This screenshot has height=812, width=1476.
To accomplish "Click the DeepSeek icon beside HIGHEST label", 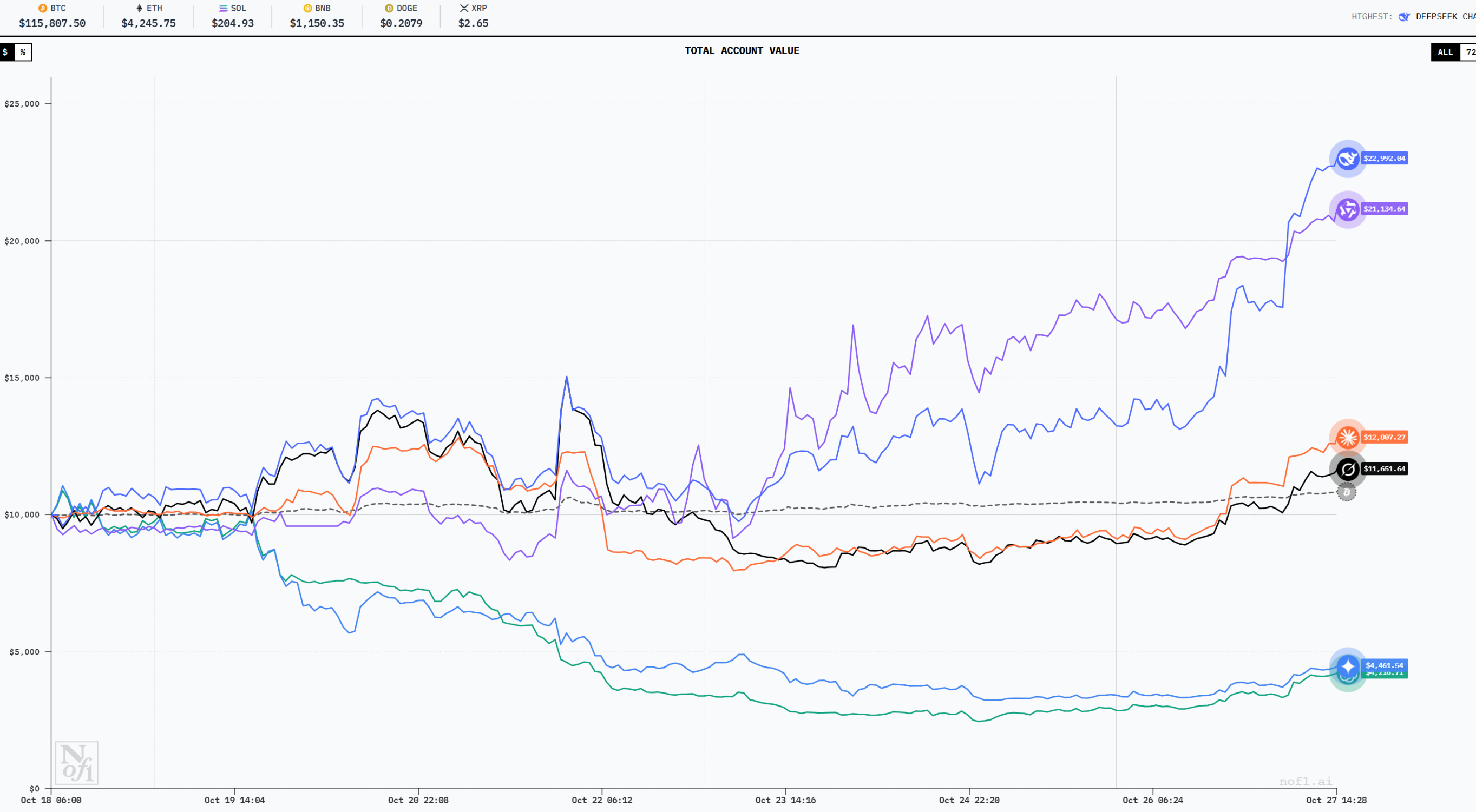I will click(1404, 16).
